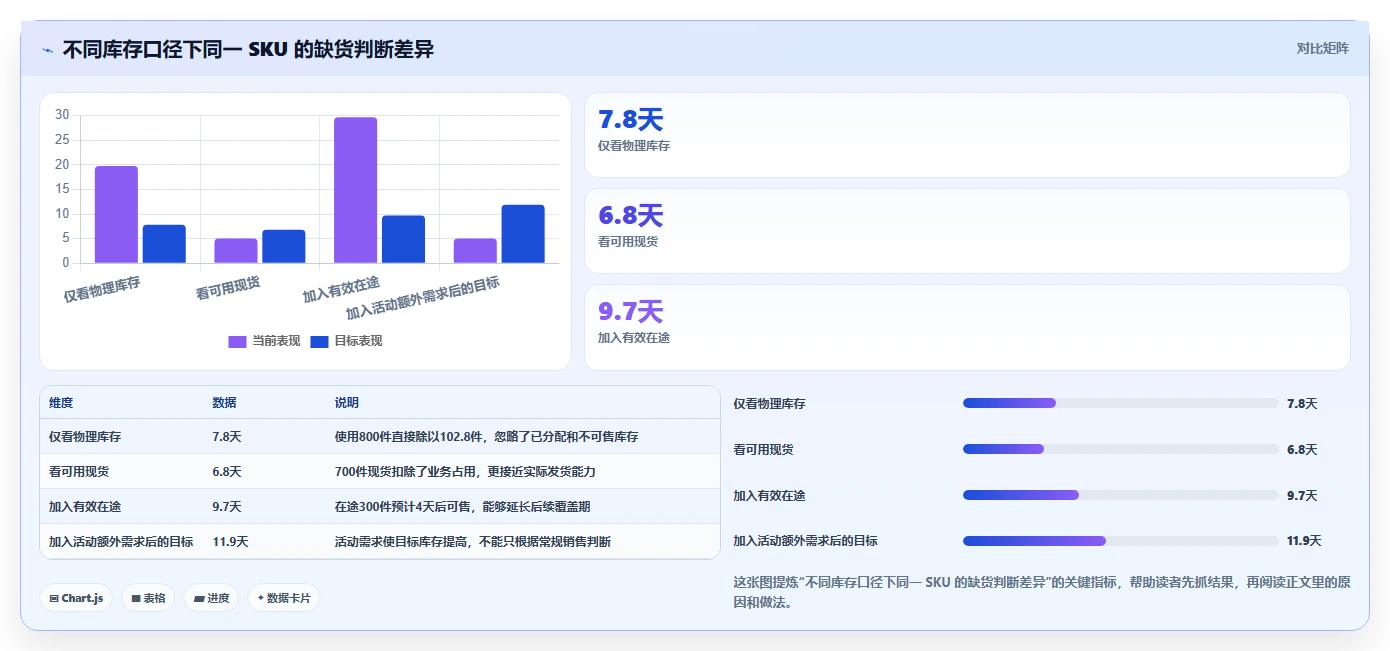Screen dimensions: 1390x651
Task: Click the 7.8天 table cell
Action: click(x=227, y=437)
